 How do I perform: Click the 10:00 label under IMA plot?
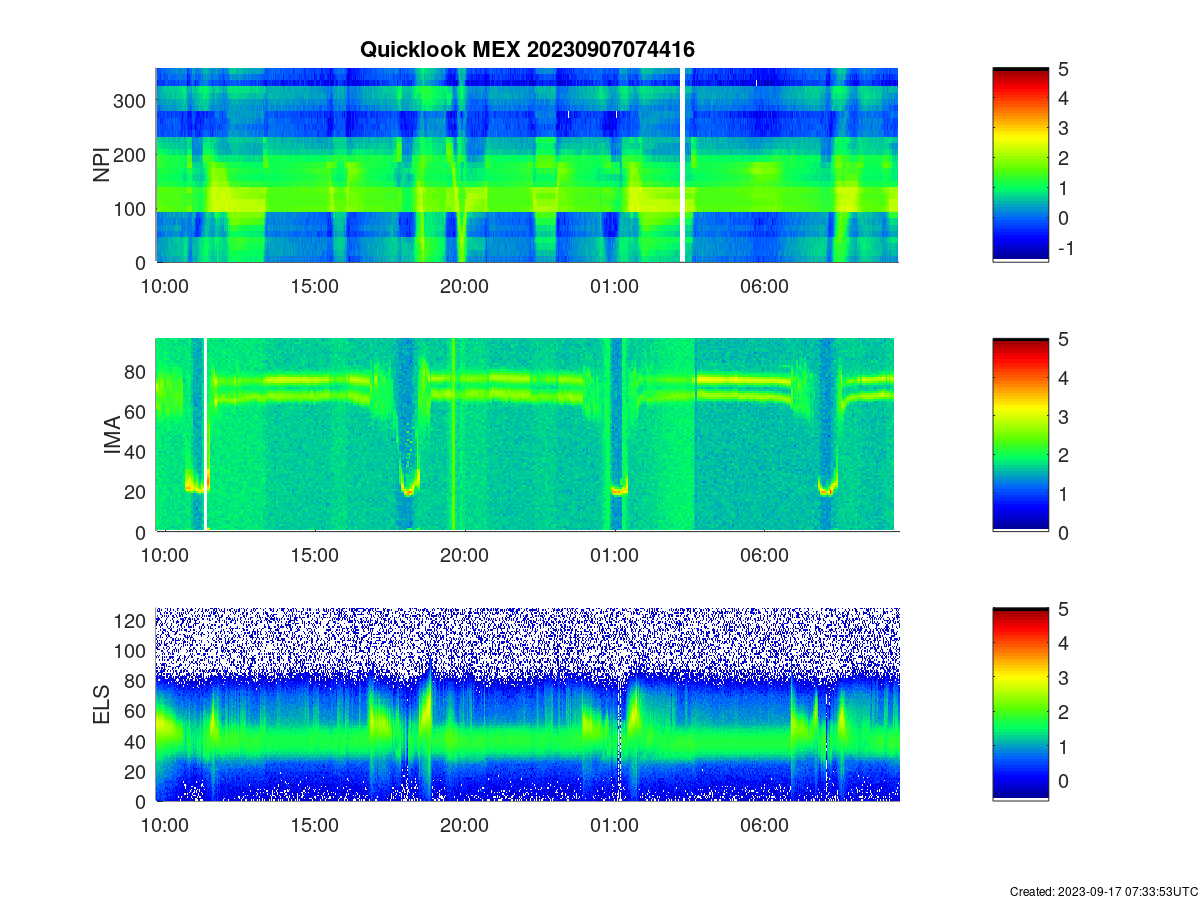point(165,556)
